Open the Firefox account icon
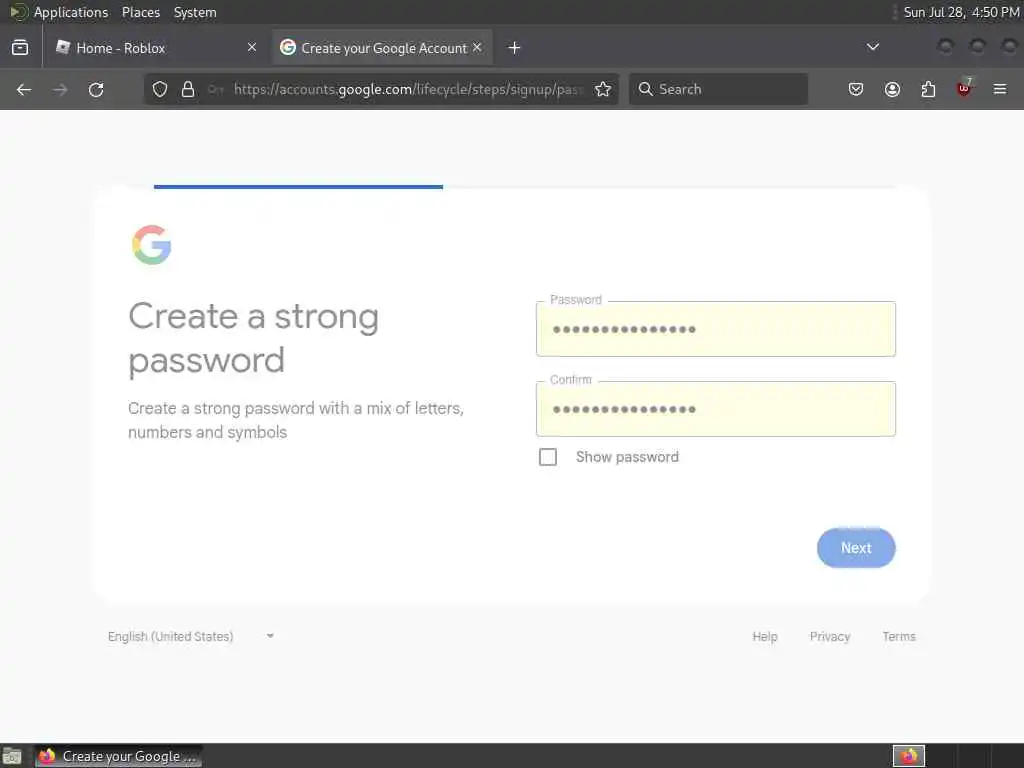 (892, 89)
